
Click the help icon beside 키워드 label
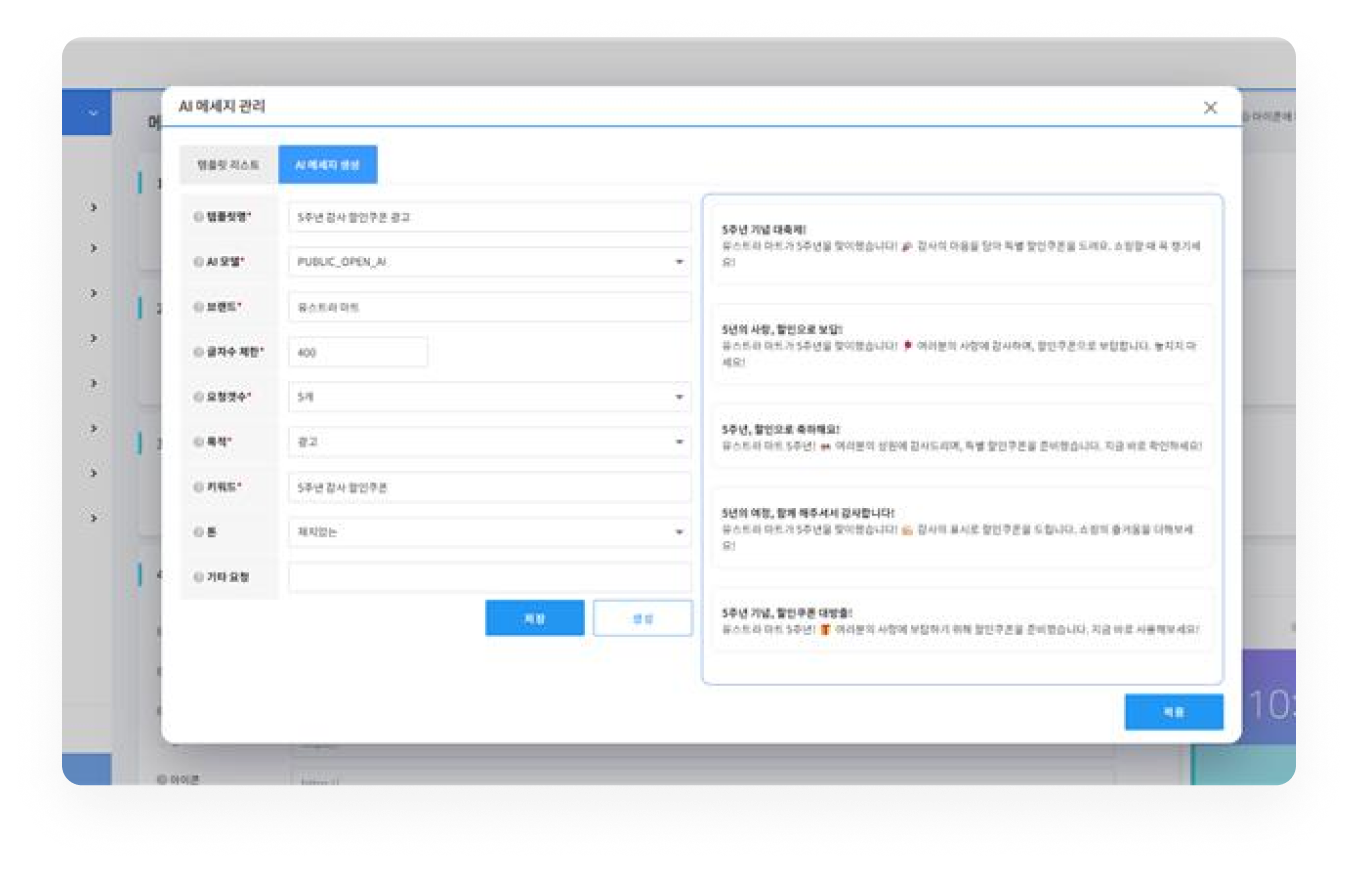[198, 487]
